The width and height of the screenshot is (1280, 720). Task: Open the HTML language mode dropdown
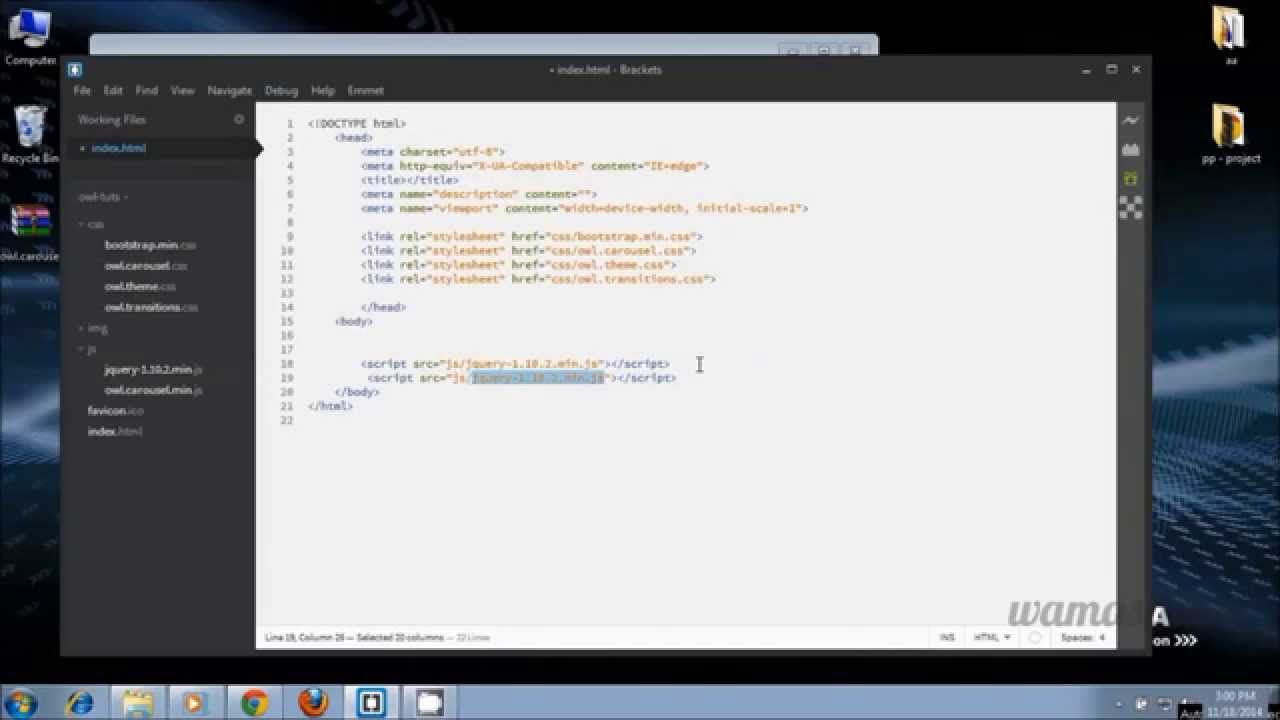click(992, 637)
